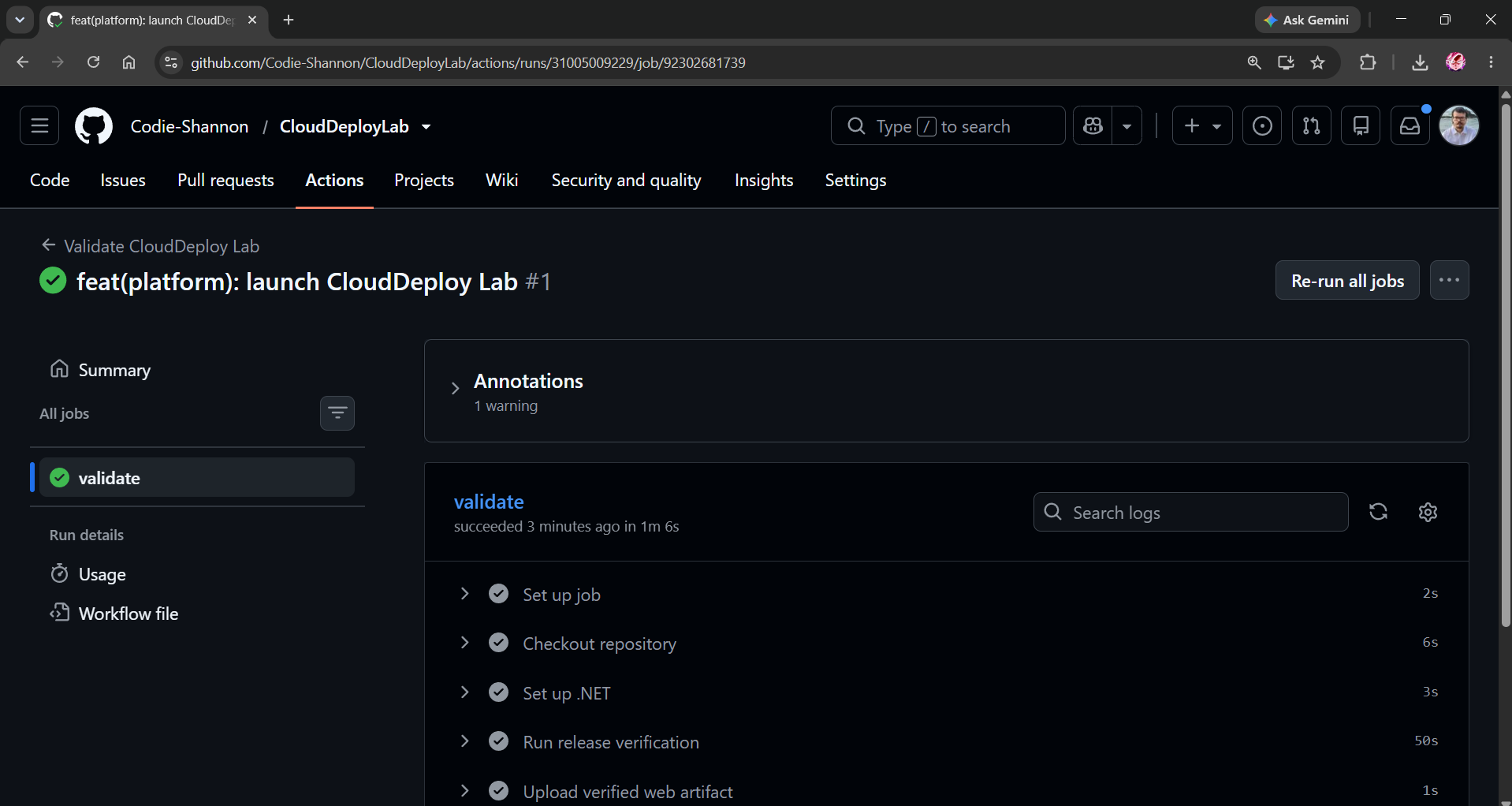Click the browser address bar URL
Image resolution: width=1512 pixels, height=806 pixels.
467,62
